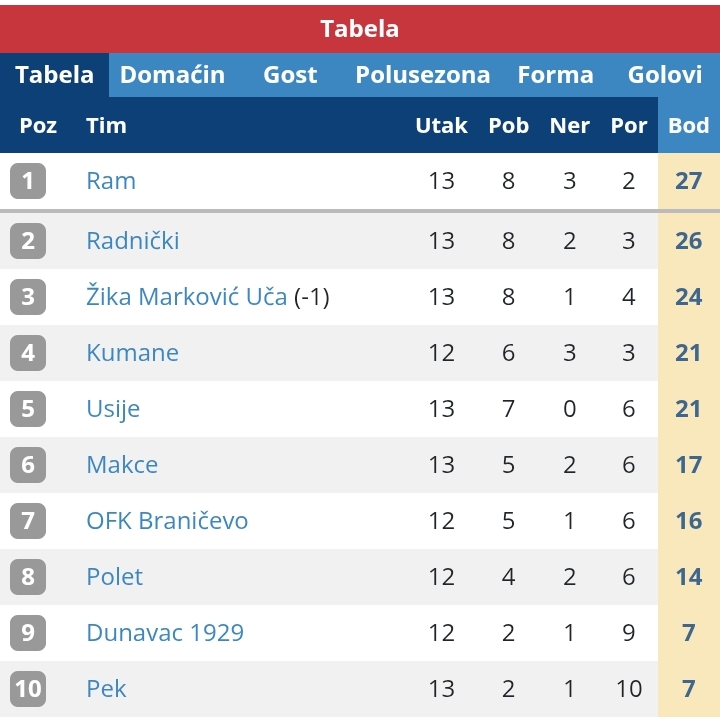Open the Makce team page
Viewport: 720px width, 724px height.
(x=122, y=465)
